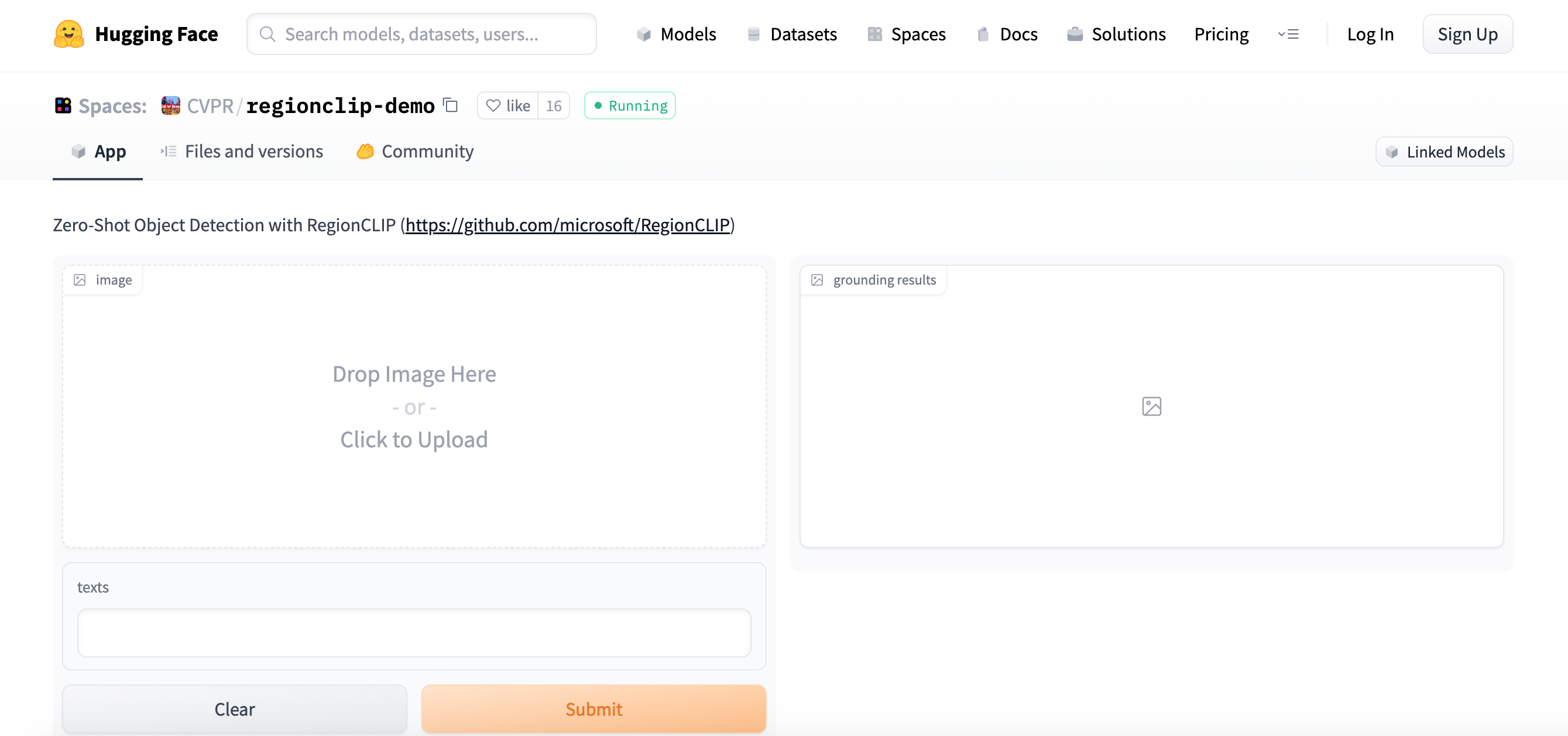Click the image placeholder icon in grounding results
The height and width of the screenshot is (736, 1568).
pos(1151,406)
